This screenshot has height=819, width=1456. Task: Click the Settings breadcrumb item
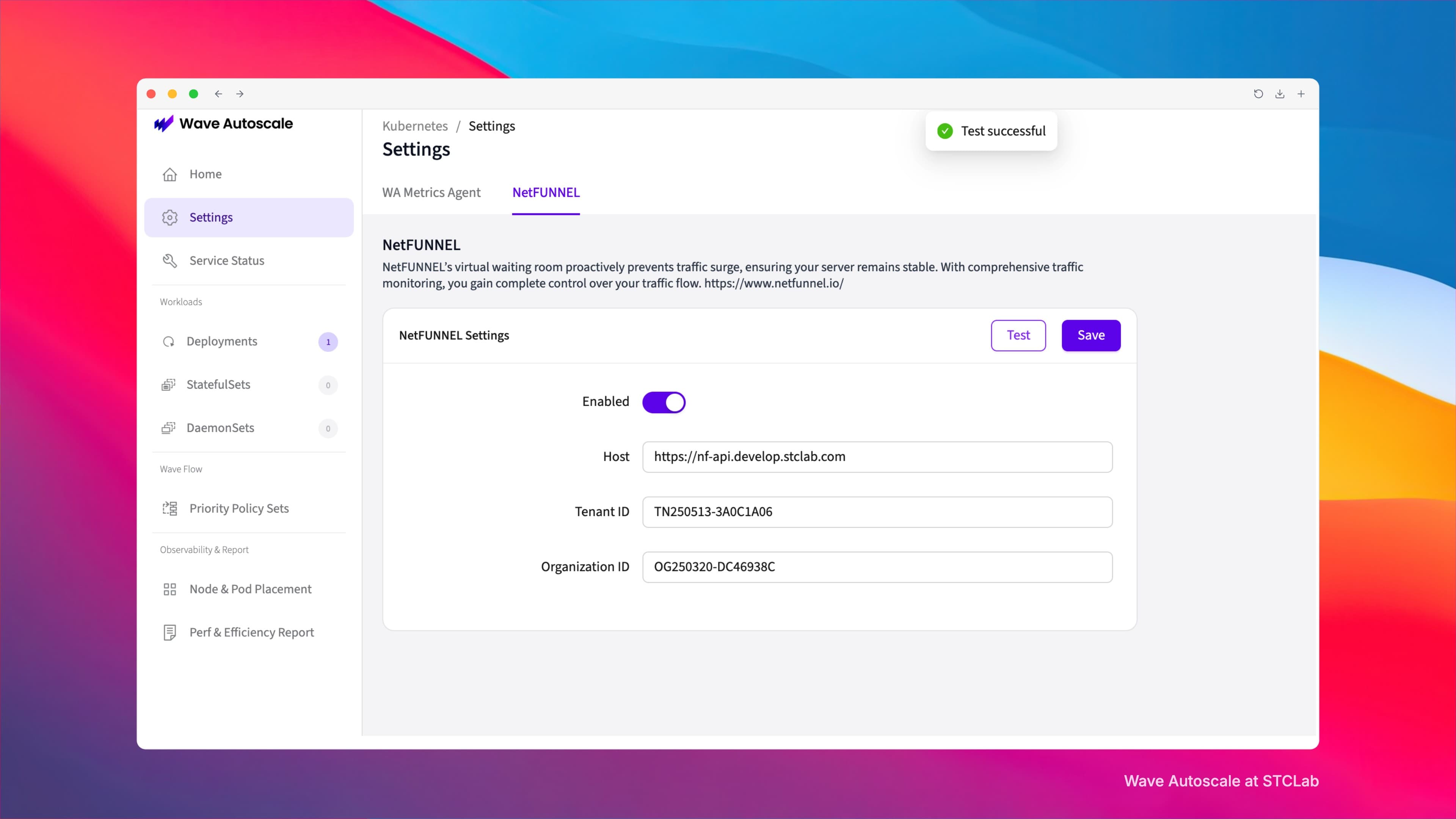click(x=492, y=126)
